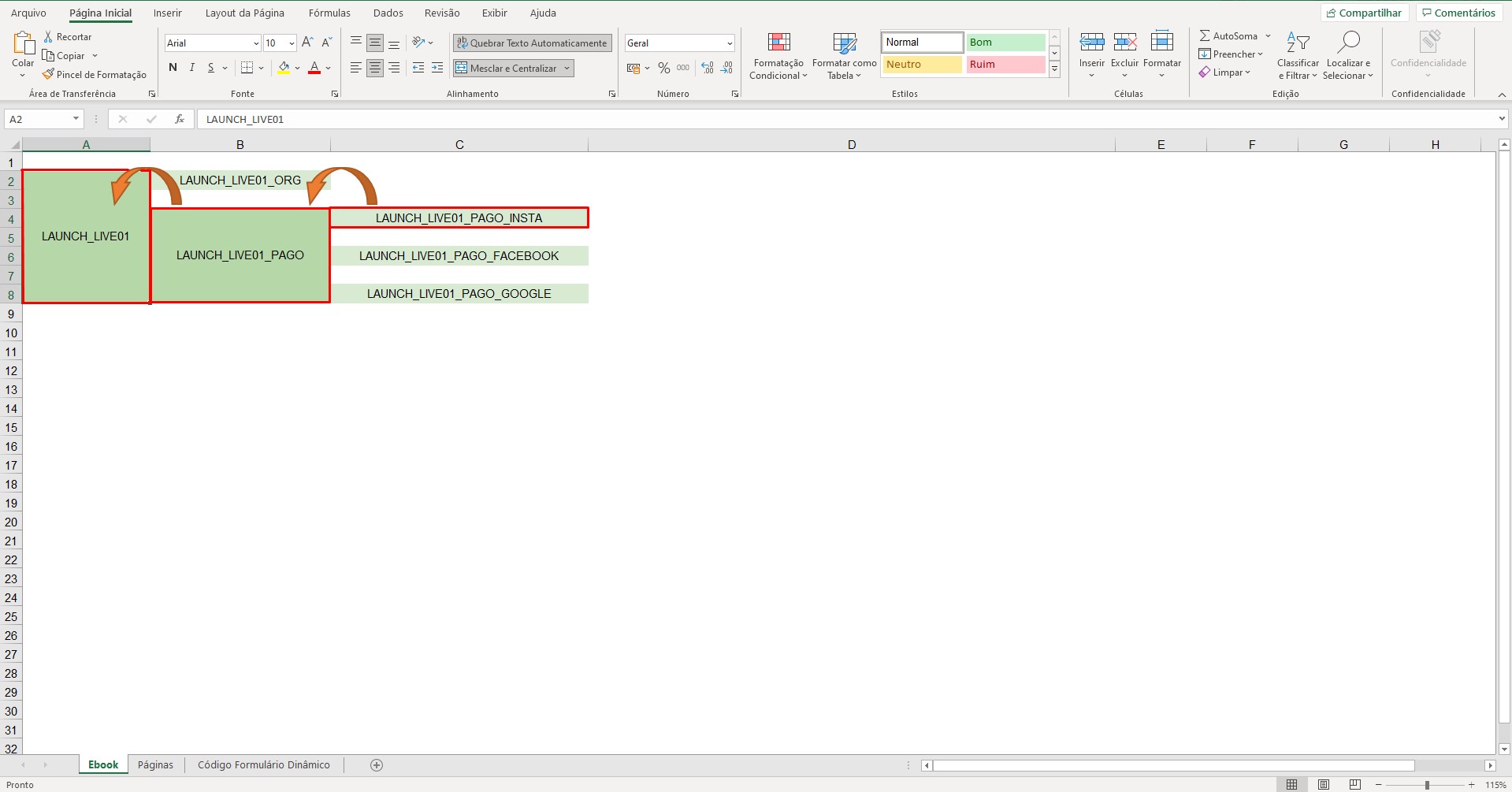This screenshot has height=792, width=1512.
Task: Add new sheet plus icon
Action: pos(377,765)
